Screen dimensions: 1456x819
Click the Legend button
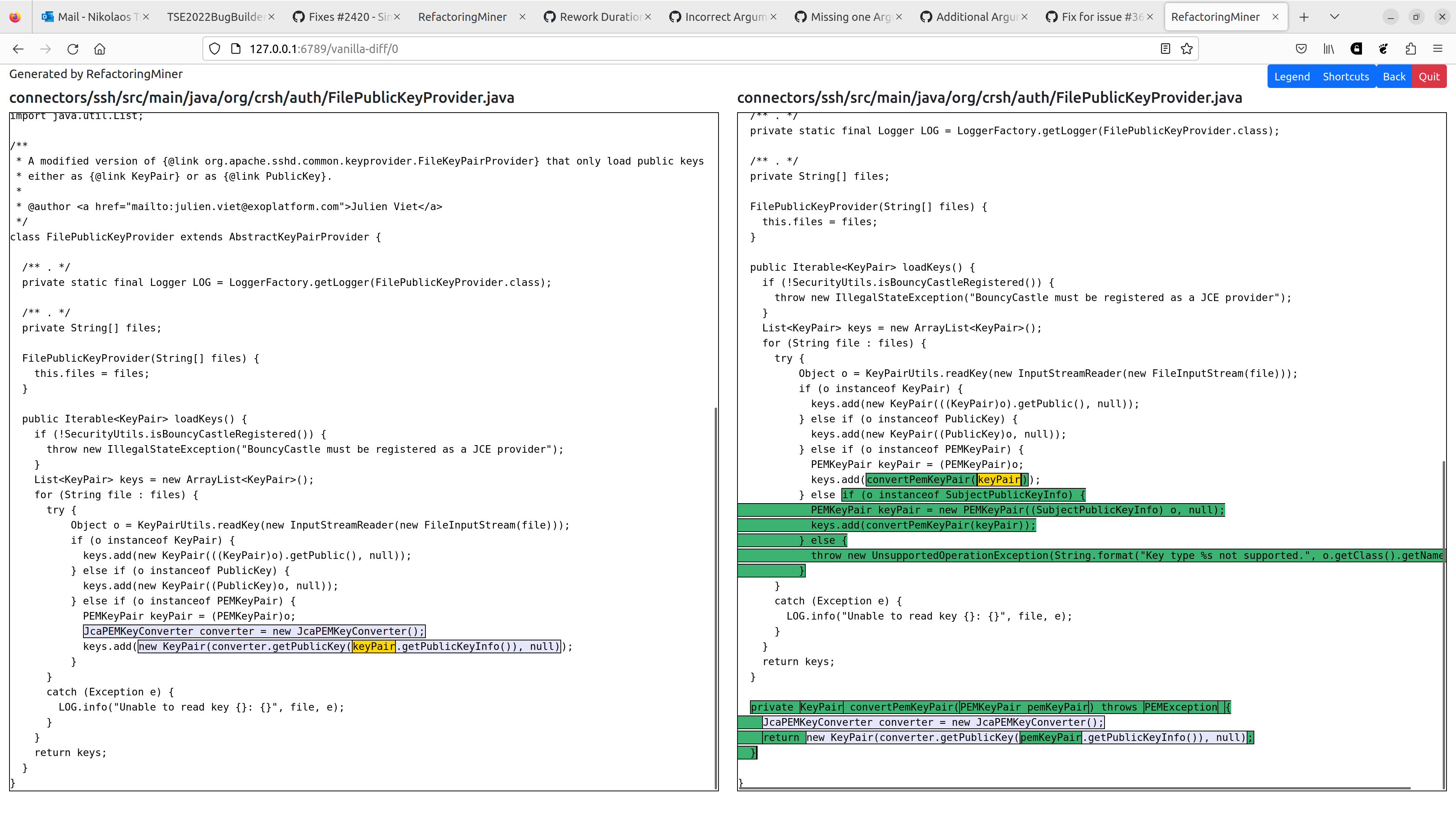1292,76
